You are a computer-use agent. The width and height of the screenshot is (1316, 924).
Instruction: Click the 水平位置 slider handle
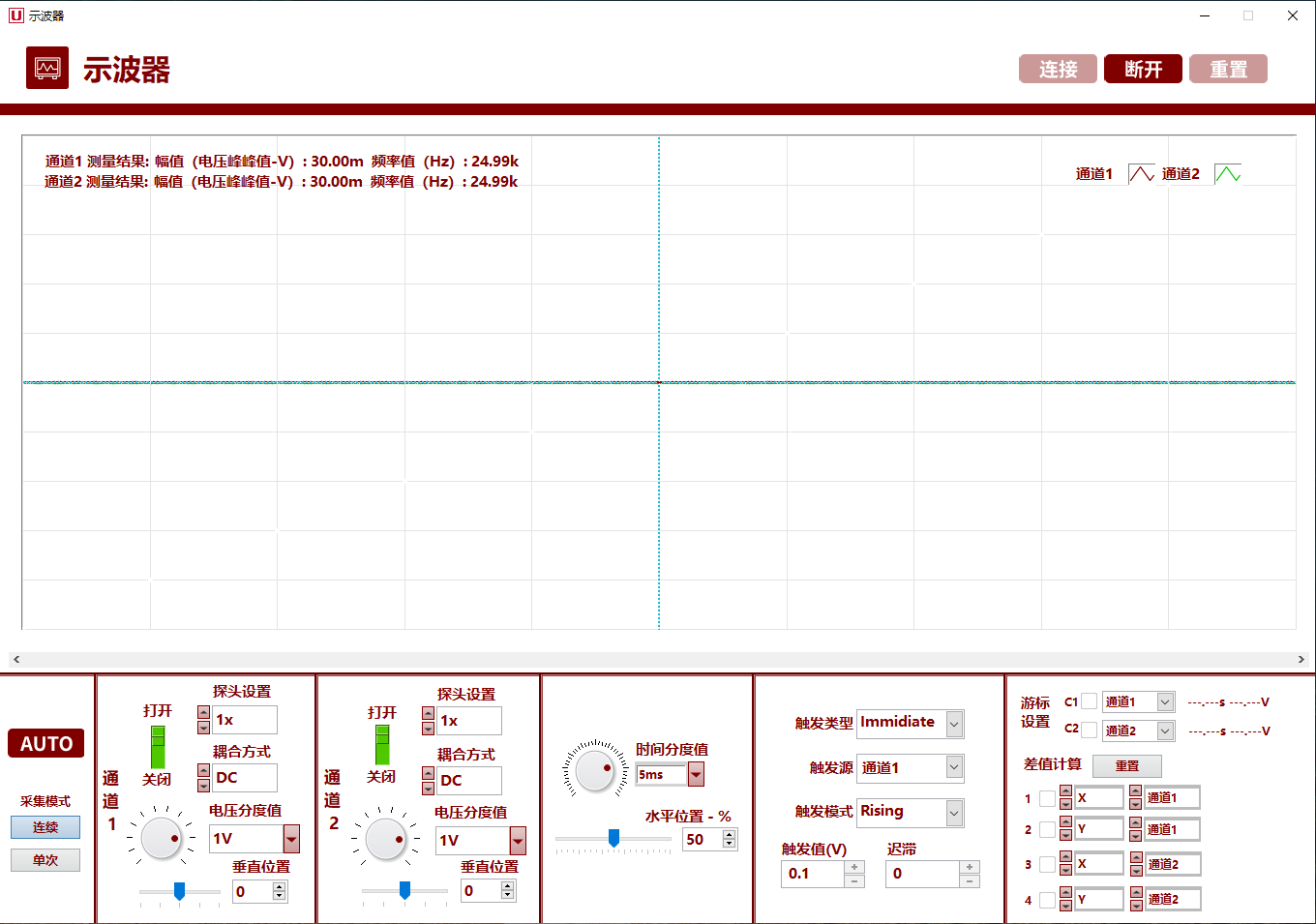pos(613,838)
